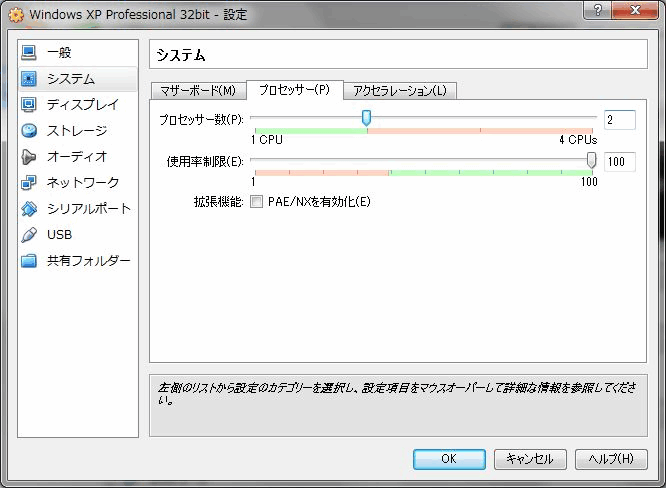Open ヘルプ(H) button

[611, 459]
